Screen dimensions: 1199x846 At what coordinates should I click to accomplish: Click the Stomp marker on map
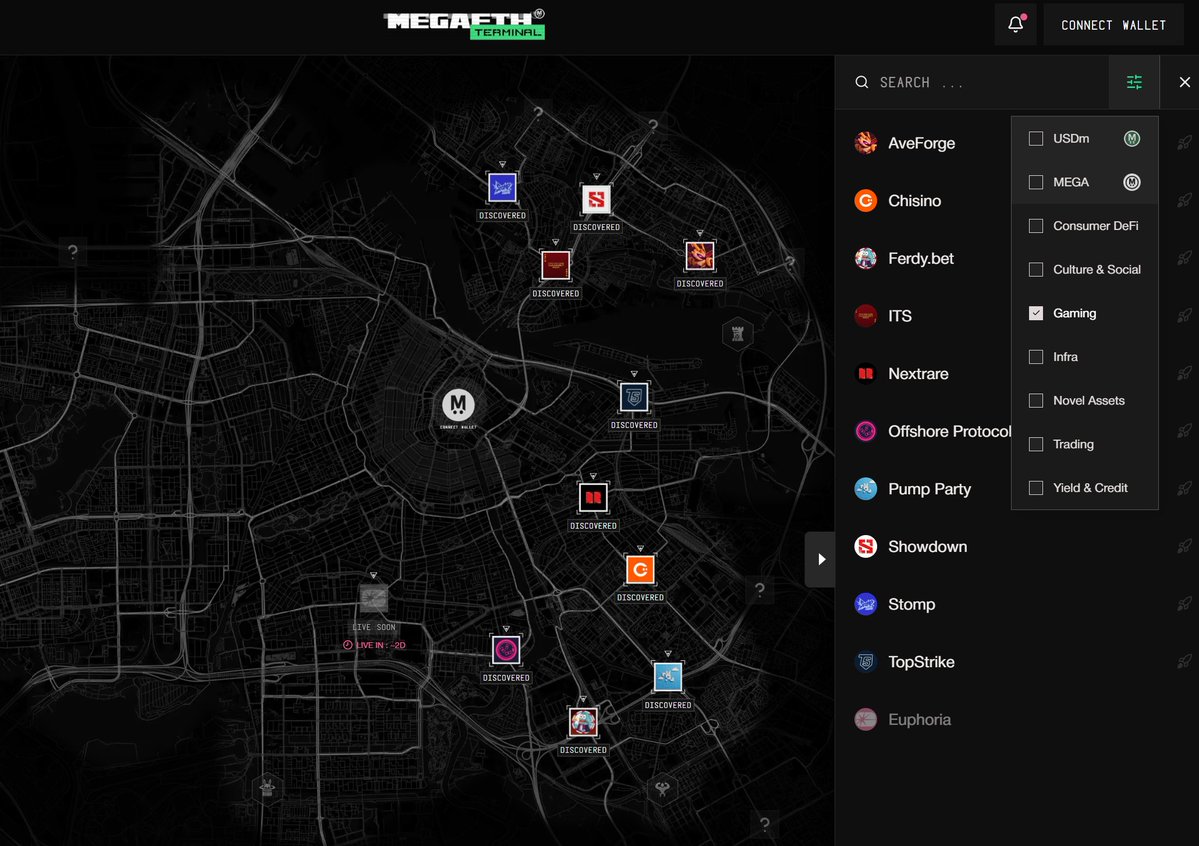502,188
